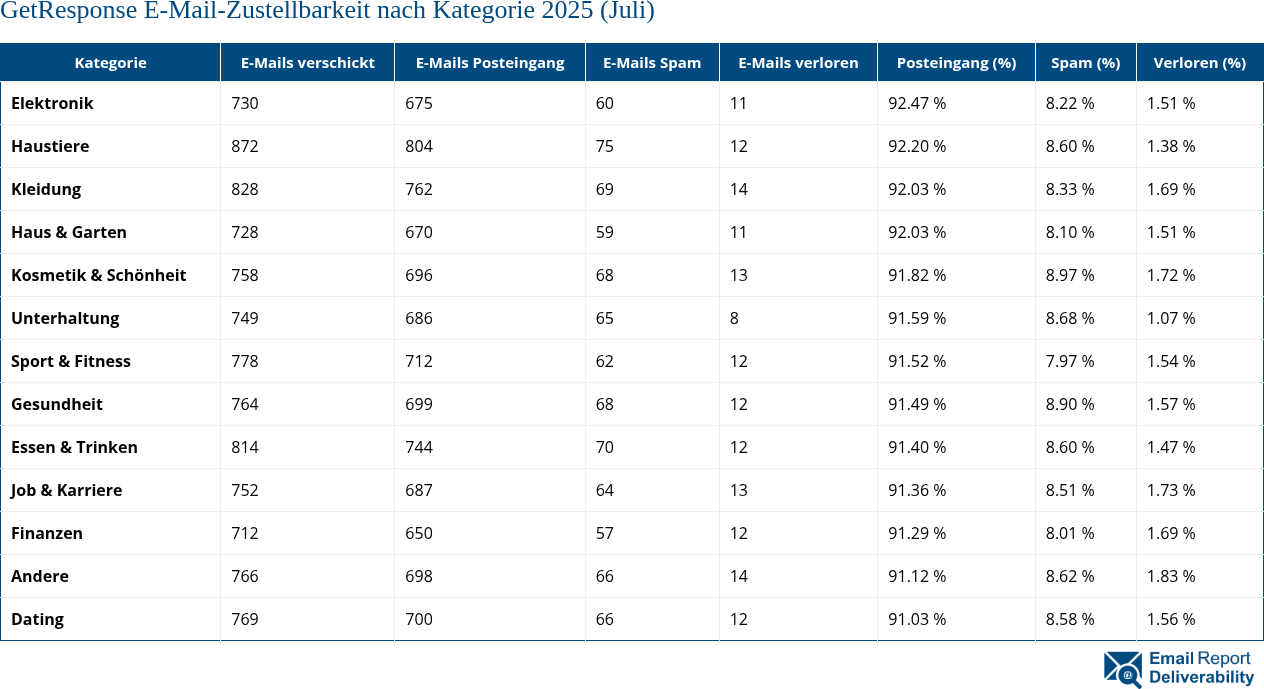1264x689 pixels.
Task: Click the 70 spam value for Essen & Trinken
Action: click(x=605, y=447)
